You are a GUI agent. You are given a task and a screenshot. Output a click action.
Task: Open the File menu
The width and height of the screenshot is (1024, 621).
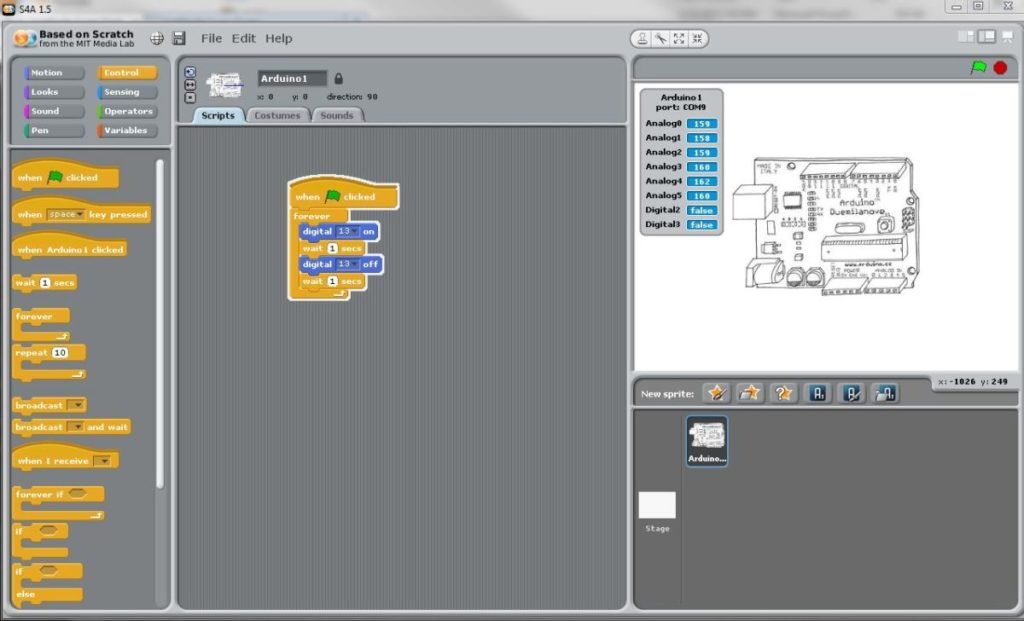tap(211, 39)
